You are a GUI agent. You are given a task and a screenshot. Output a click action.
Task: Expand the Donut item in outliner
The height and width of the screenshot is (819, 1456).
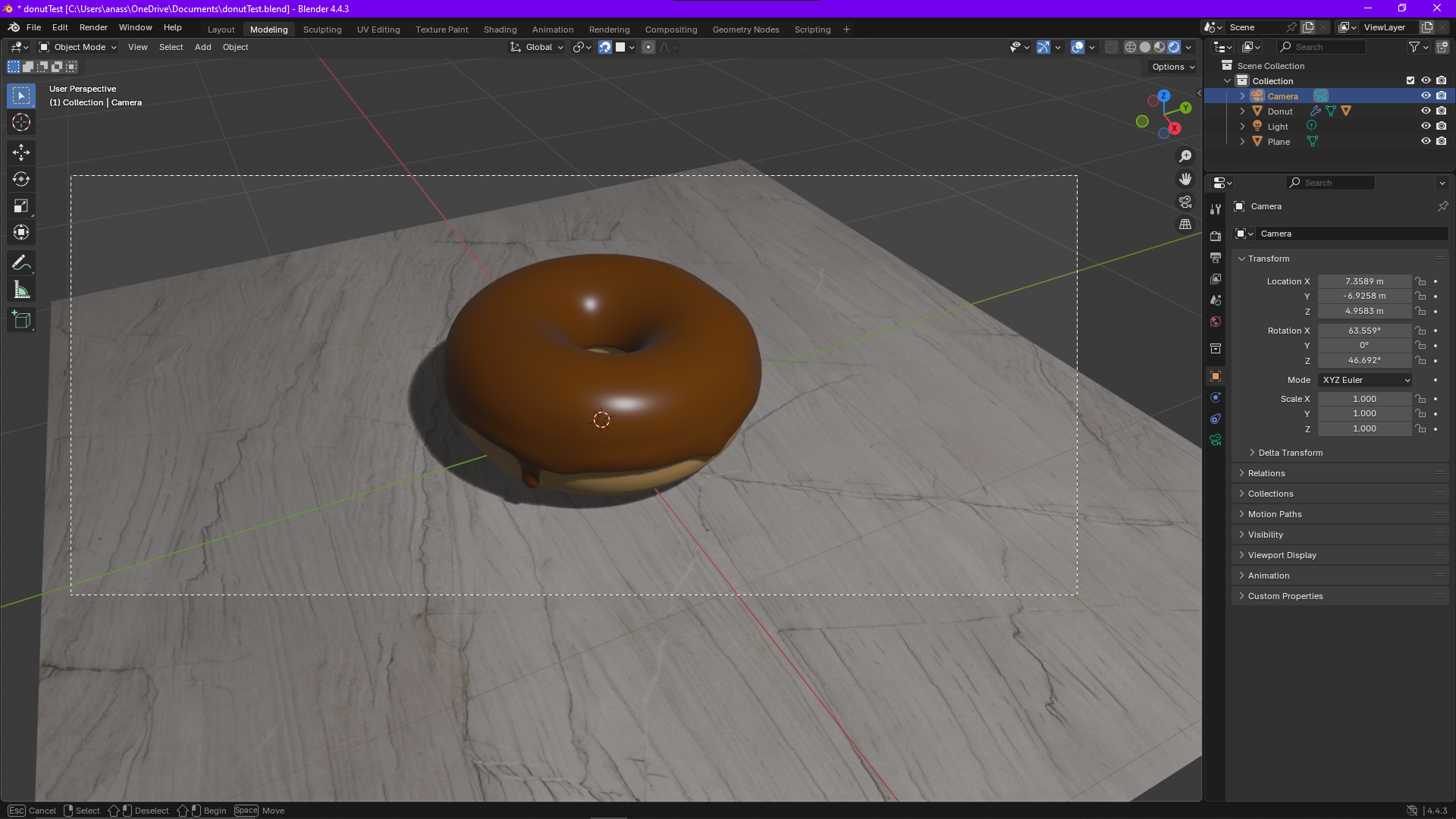click(1242, 111)
